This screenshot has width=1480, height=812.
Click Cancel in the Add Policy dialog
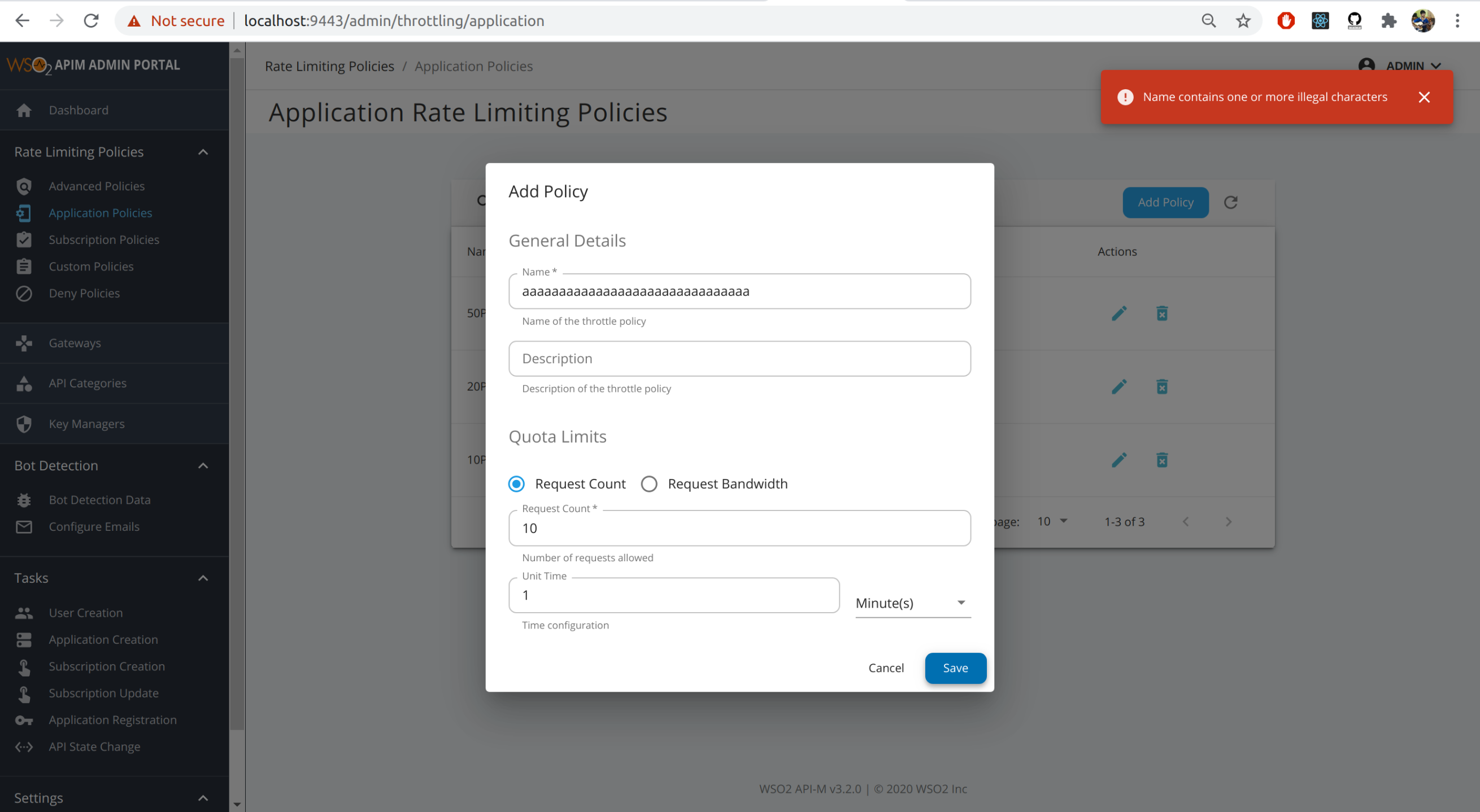pyautogui.click(x=885, y=668)
